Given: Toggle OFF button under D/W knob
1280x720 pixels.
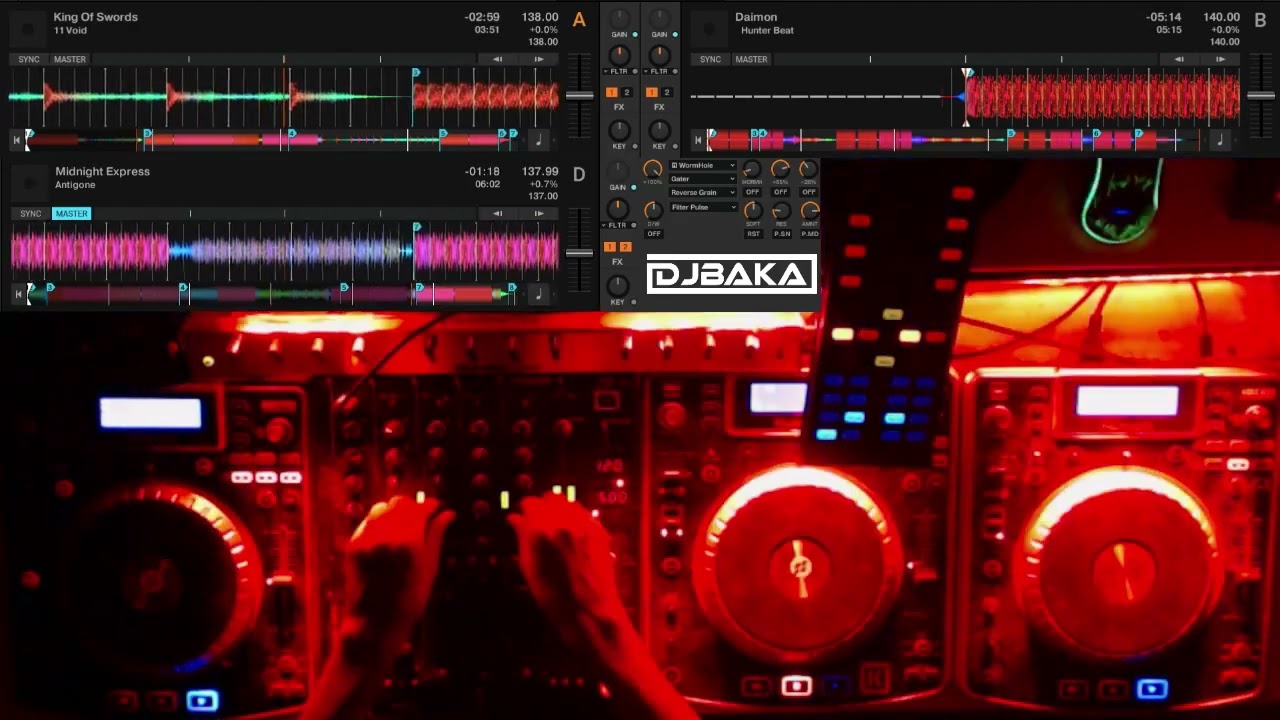Looking at the screenshot, I should point(654,234).
